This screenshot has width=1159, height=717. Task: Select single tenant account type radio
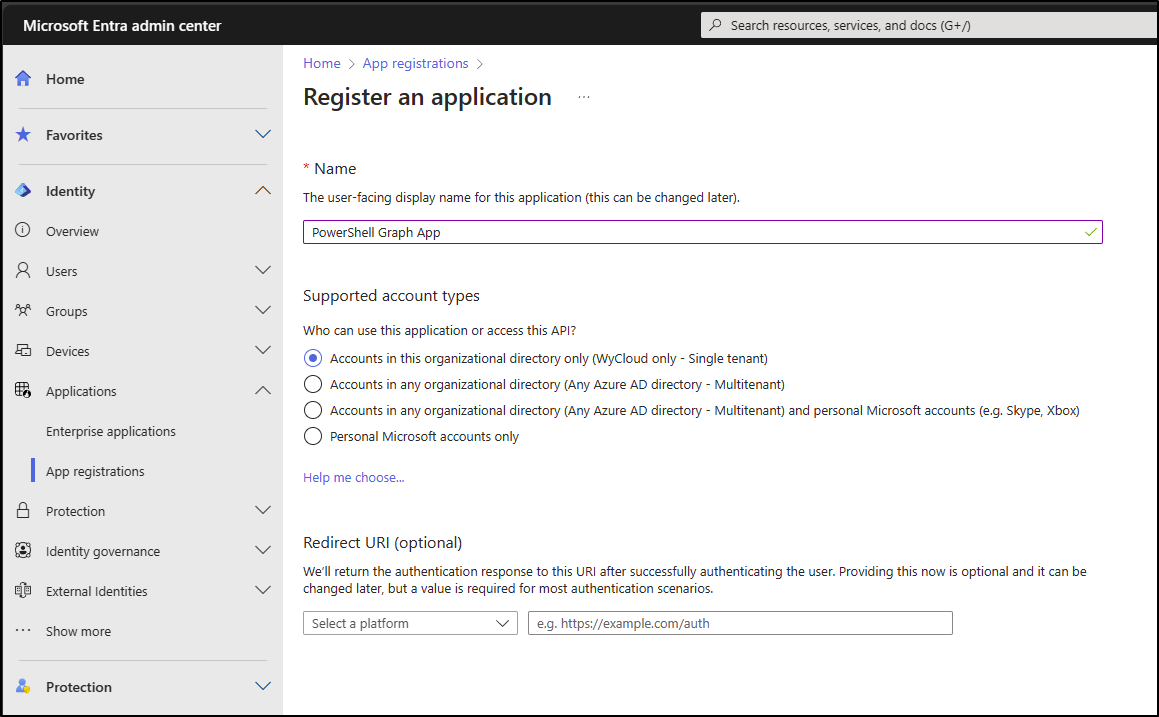(x=313, y=358)
